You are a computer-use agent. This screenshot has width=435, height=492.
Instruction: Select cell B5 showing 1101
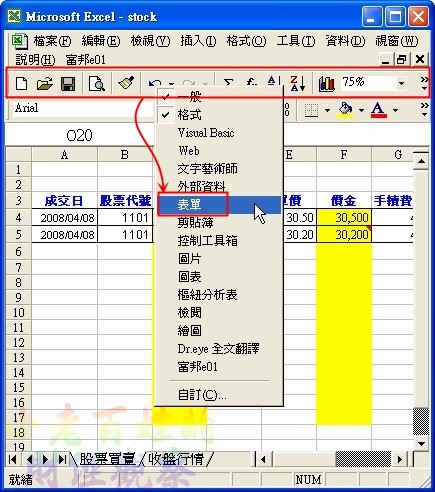(x=125, y=235)
